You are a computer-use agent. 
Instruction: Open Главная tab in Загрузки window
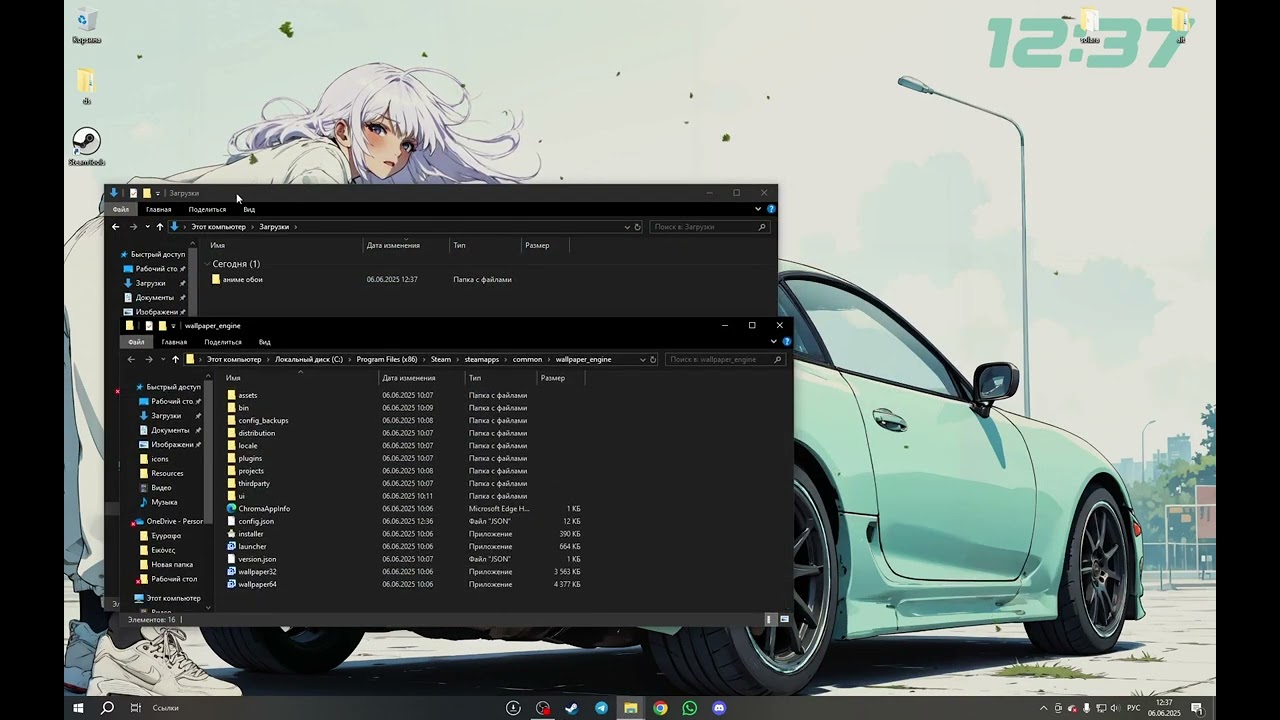tap(158, 210)
